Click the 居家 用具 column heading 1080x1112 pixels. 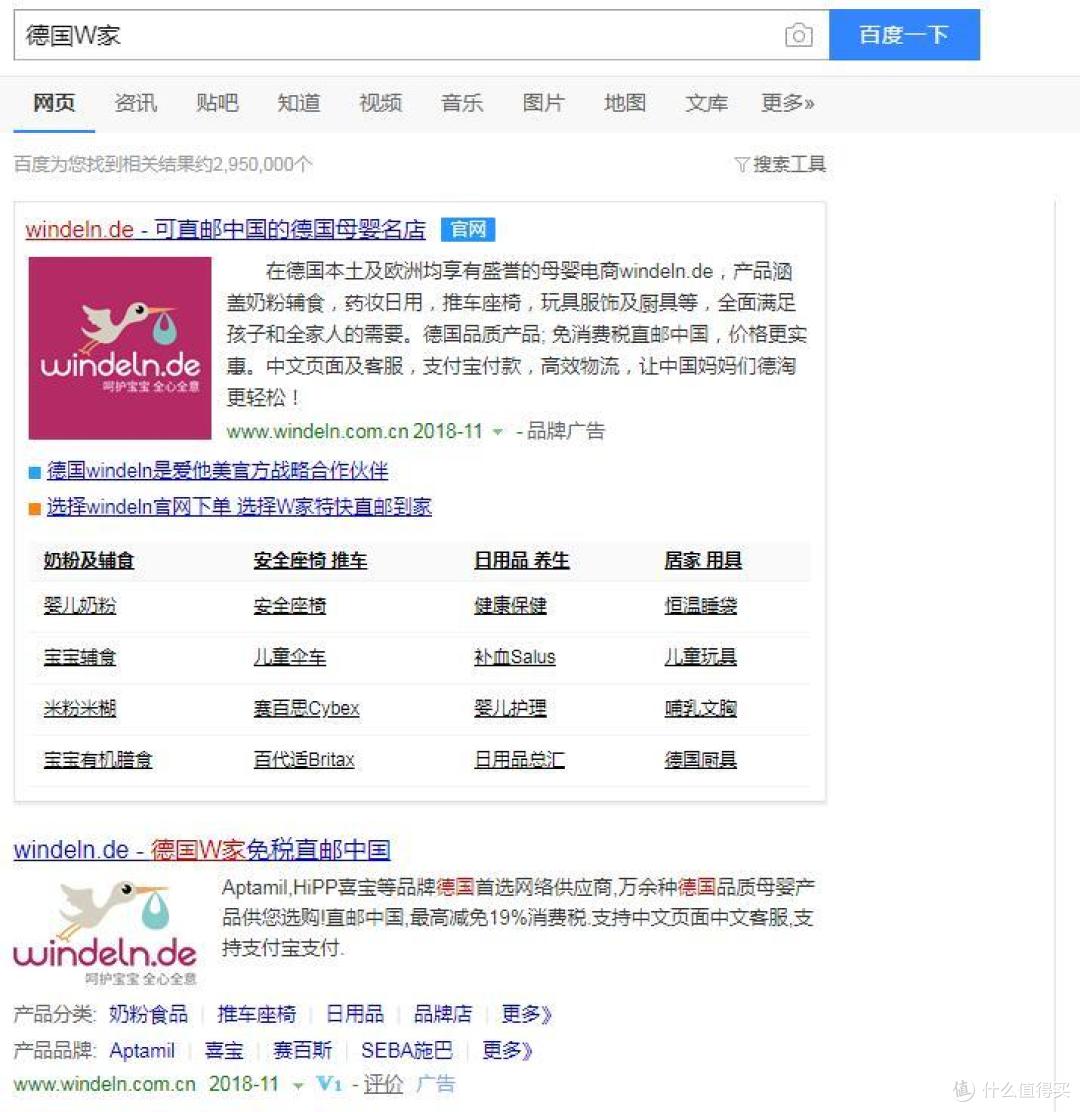click(x=703, y=560)
